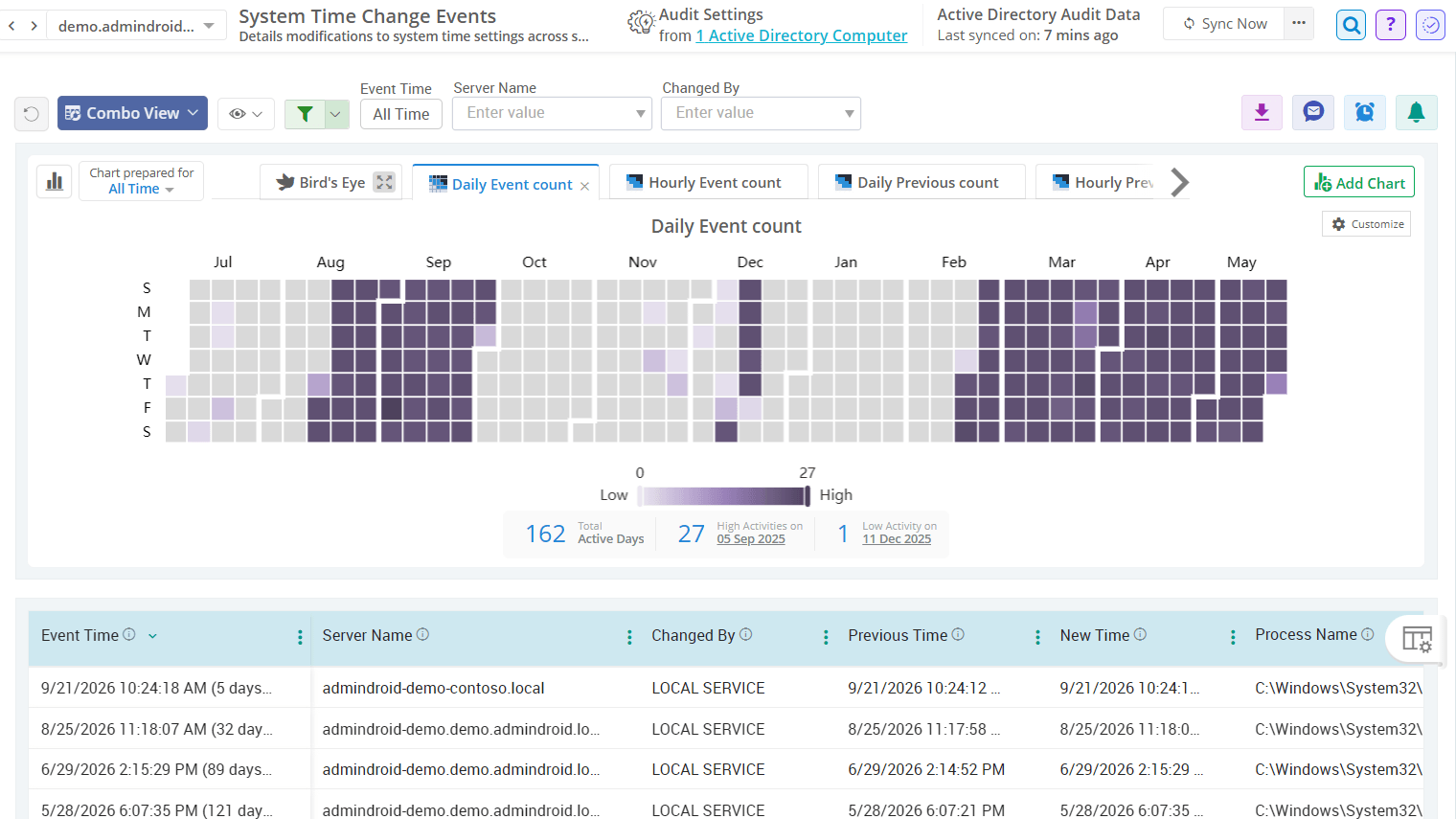Viewport: 1456px width, 819px height.
Task: Click the refresh report icon
Action: [32, 114]
